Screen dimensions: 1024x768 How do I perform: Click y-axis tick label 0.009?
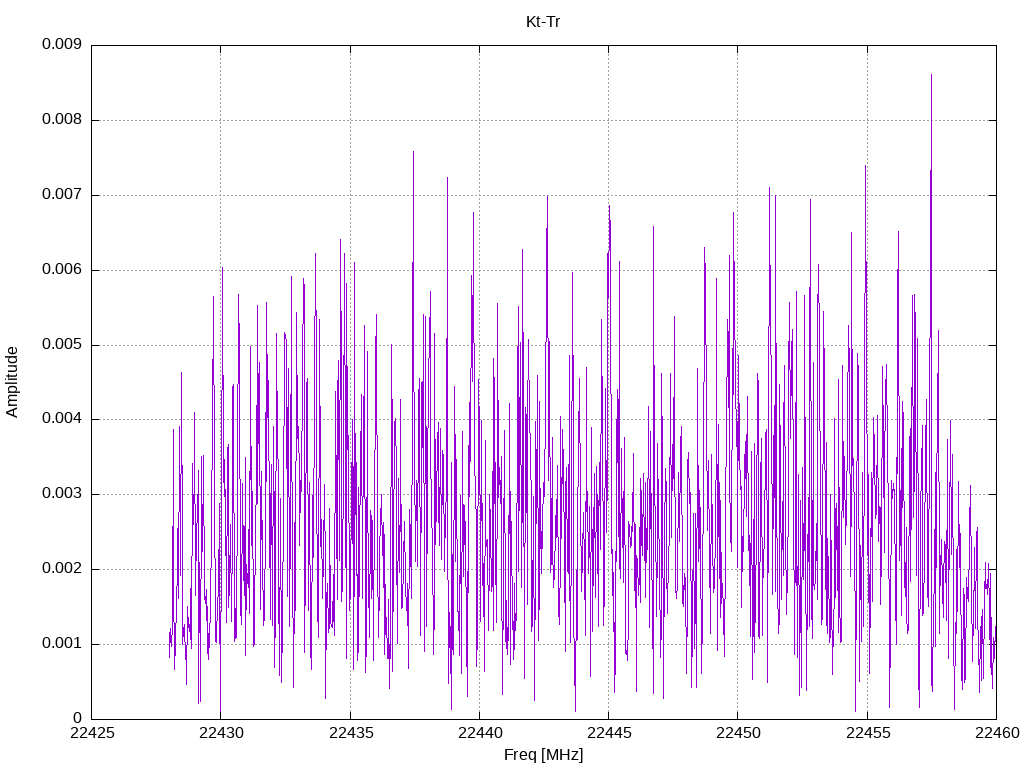(62, 44)
